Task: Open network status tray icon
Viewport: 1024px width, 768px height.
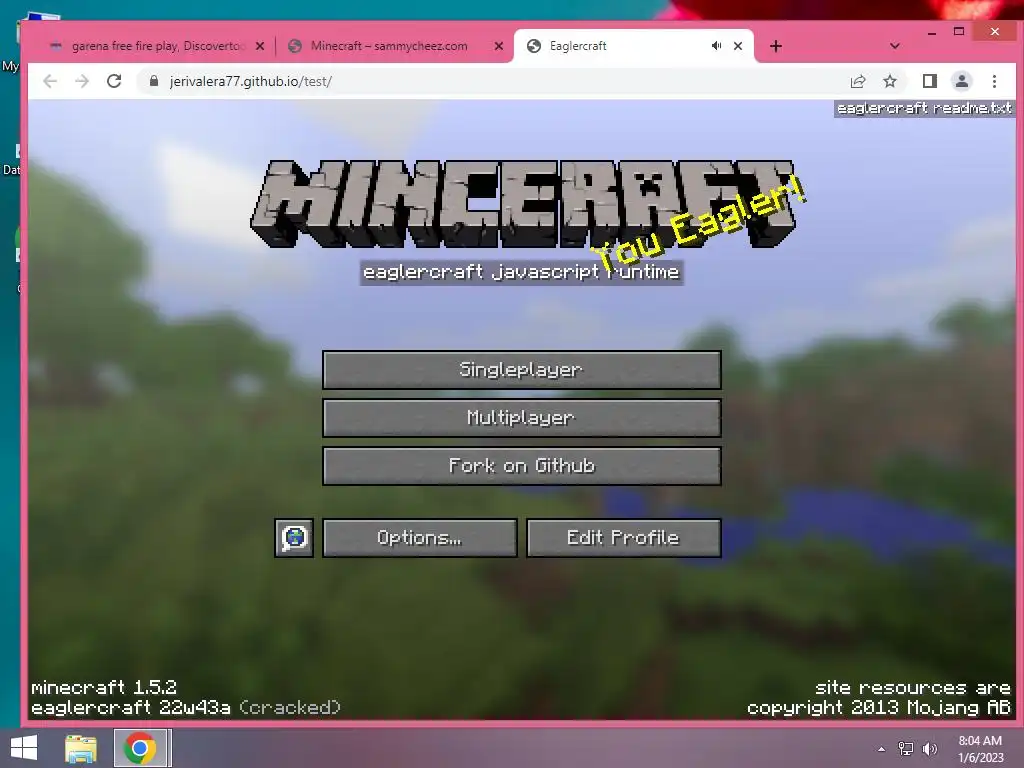Action: click(906, 749)
